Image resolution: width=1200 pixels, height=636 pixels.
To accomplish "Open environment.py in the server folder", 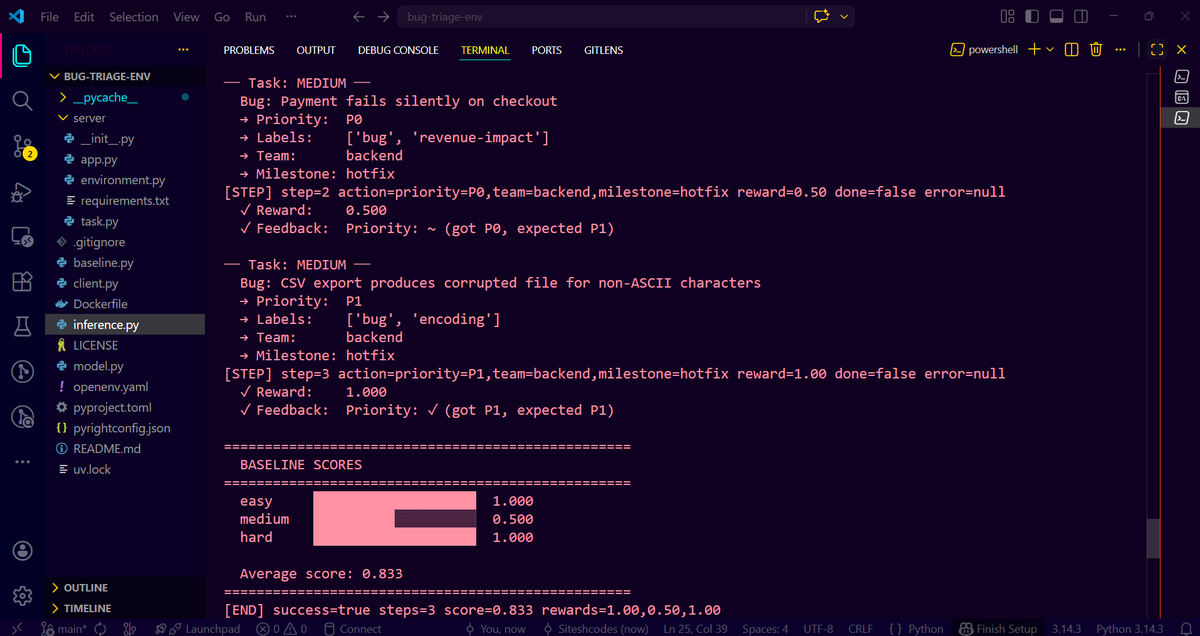I will click(125, 180).
